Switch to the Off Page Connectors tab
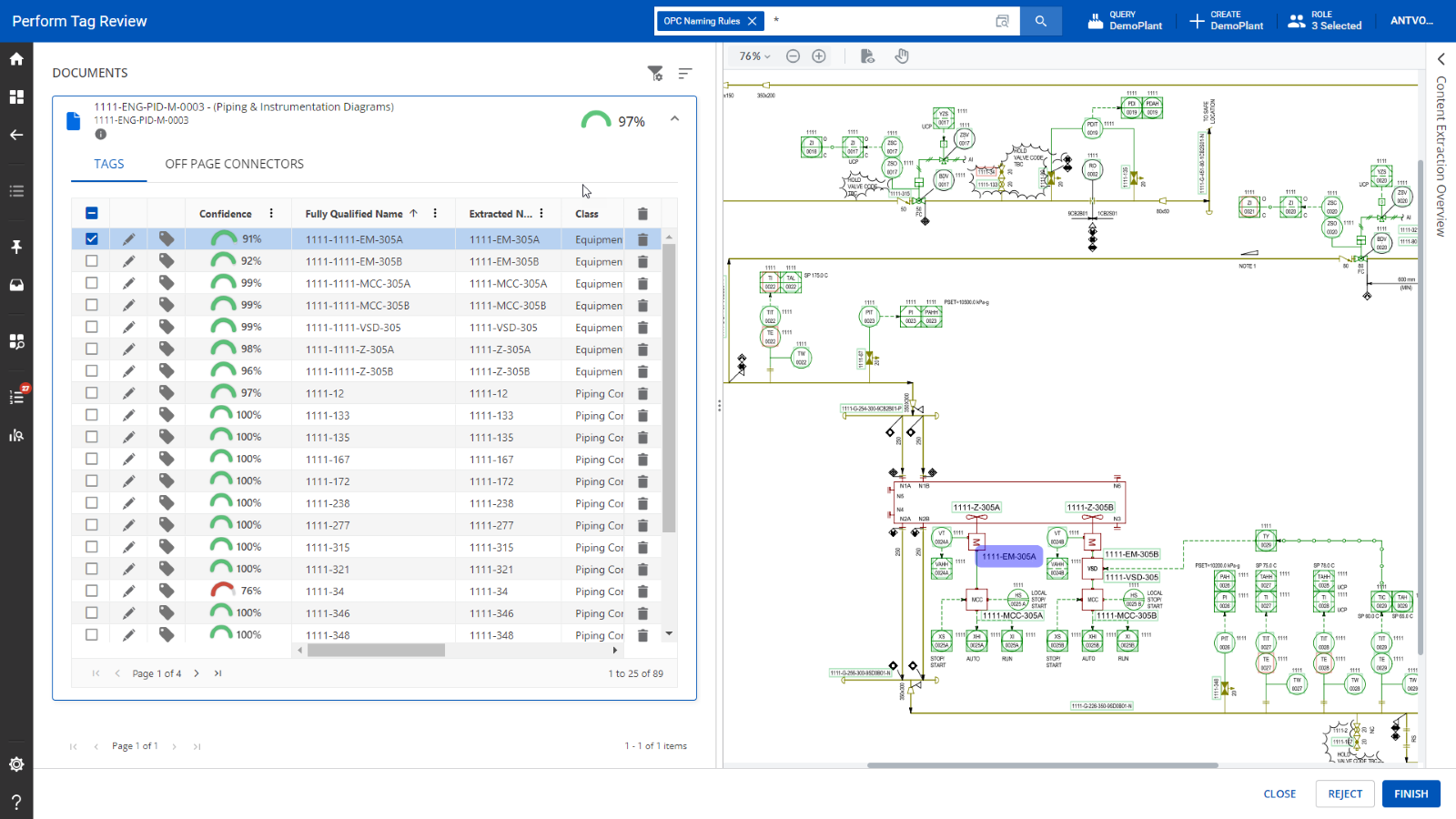Screen dimensions: 1456x819 (234, 164)
